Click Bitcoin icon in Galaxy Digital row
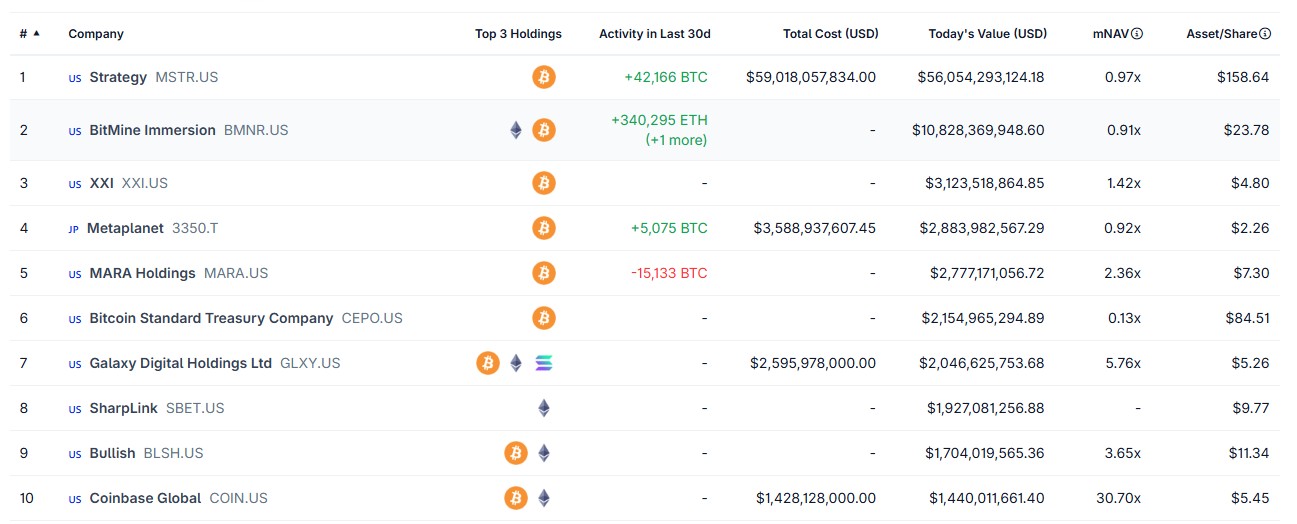 tap(488, 363)
